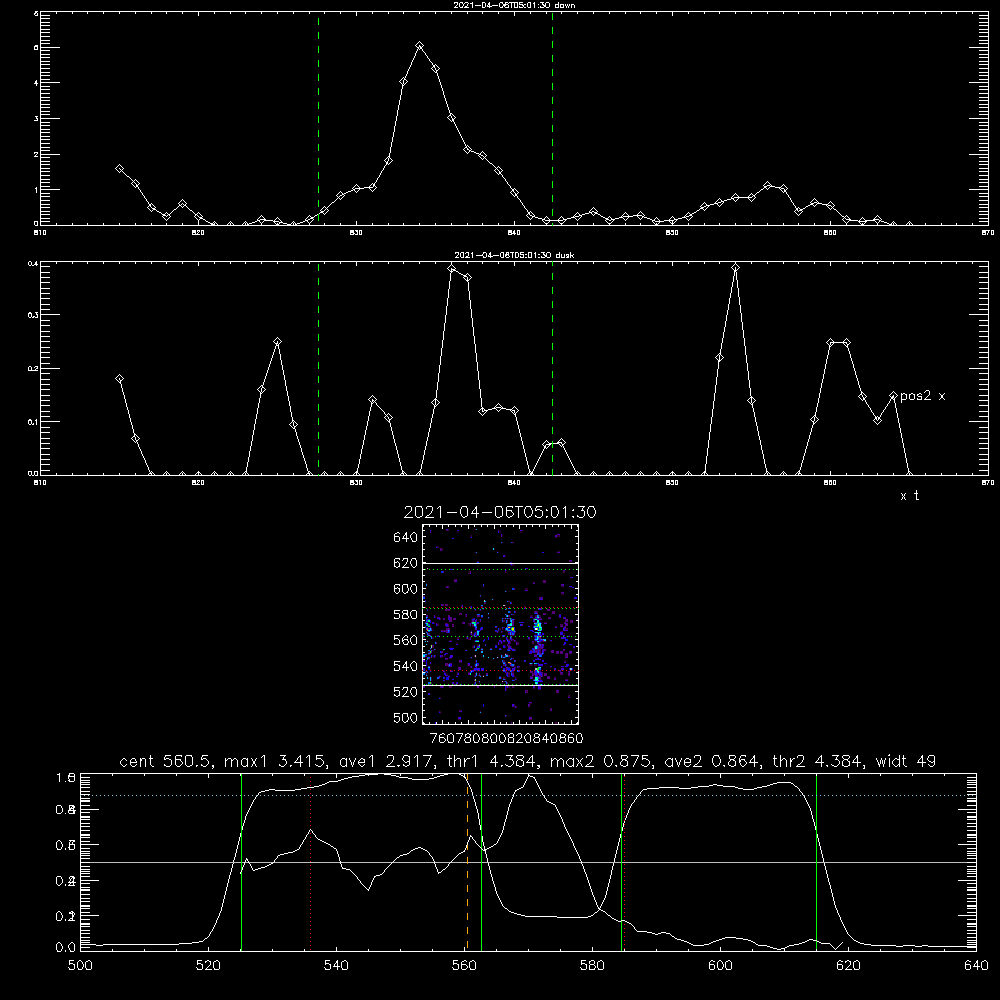The image size is (1000, 1000).
Task: Click the first diamond data point of the dawn curve
Action: (119, 168)
